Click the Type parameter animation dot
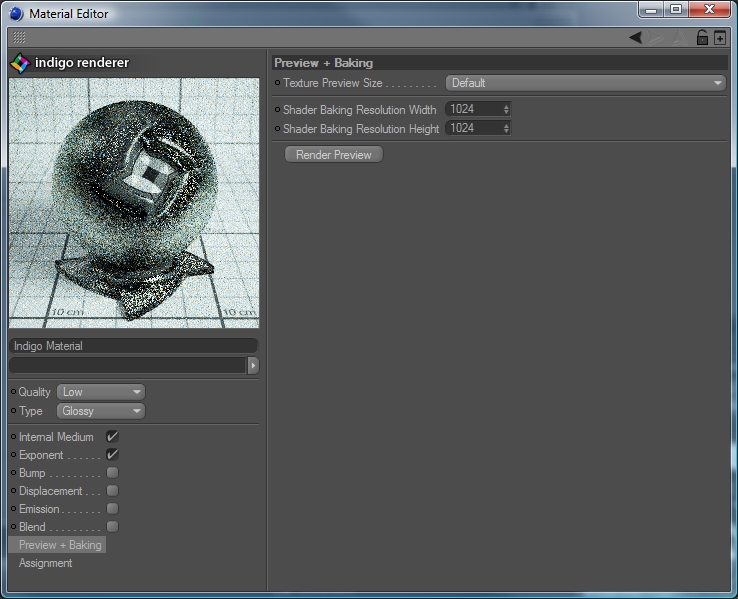Image resolution: width=738 pixels, height=599 pixels. [14, 411]
